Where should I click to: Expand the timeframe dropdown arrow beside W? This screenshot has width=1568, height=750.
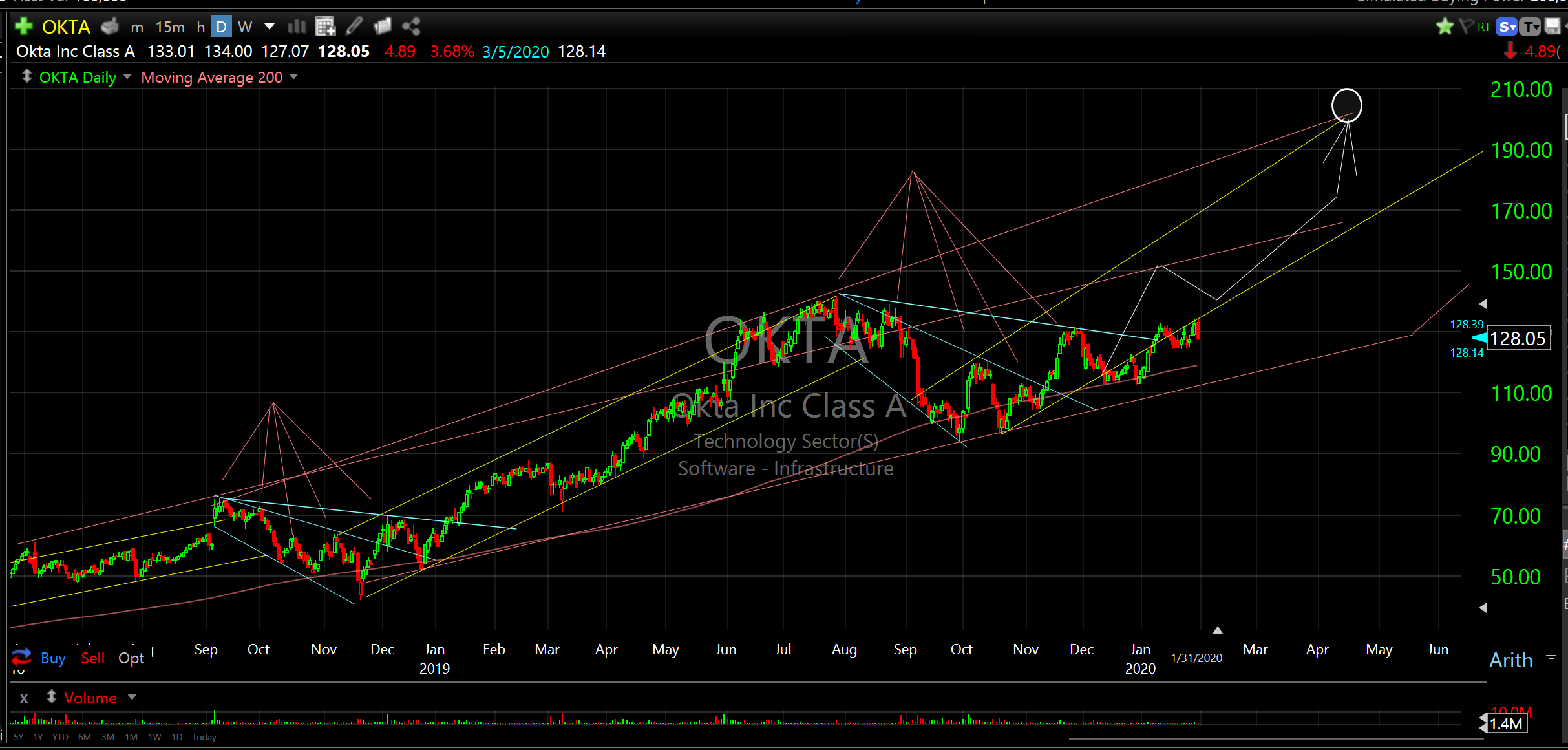pos(270,27)
